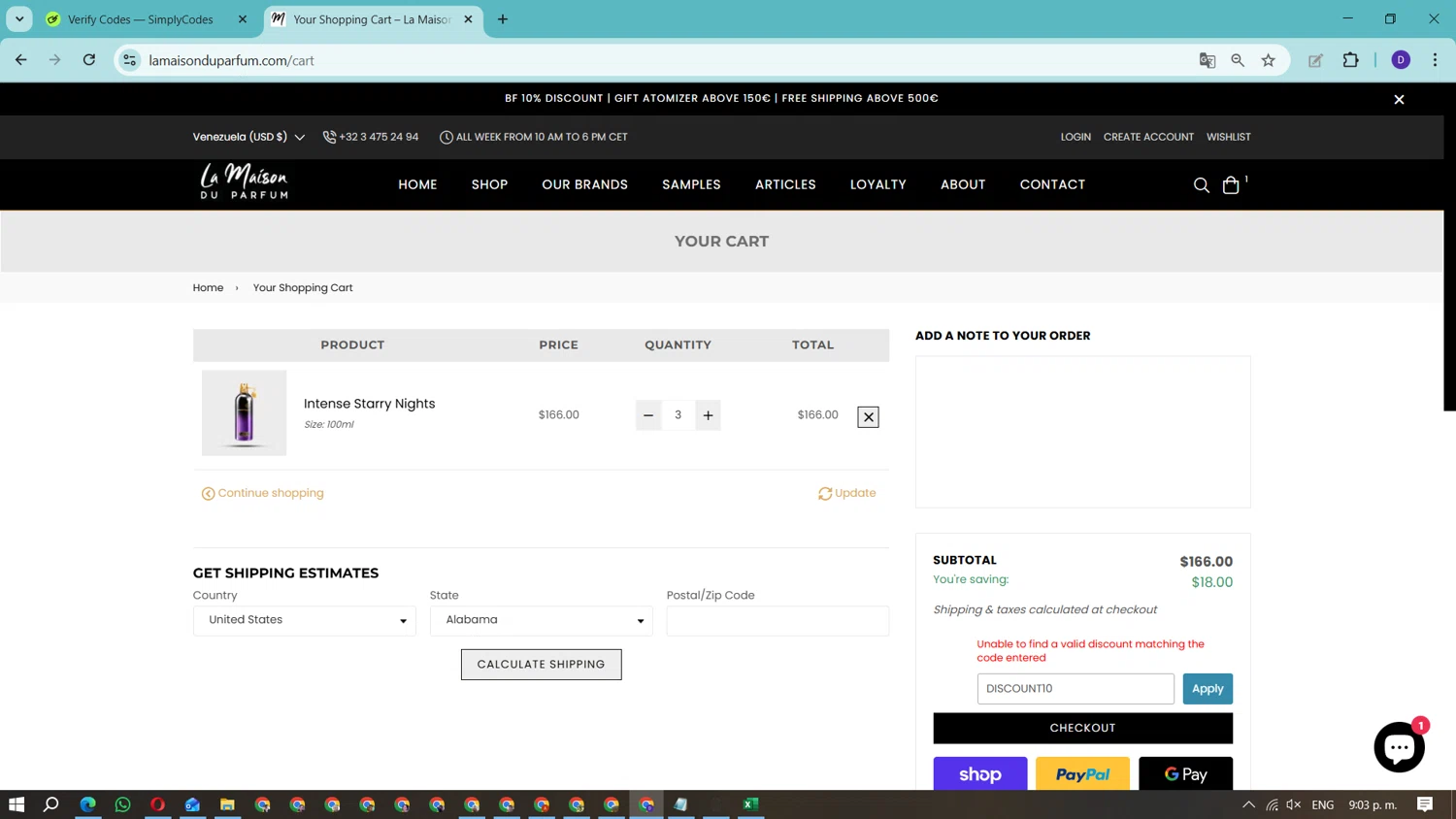
Task: Click the Postal/Zip Code field
Action: 778,621
